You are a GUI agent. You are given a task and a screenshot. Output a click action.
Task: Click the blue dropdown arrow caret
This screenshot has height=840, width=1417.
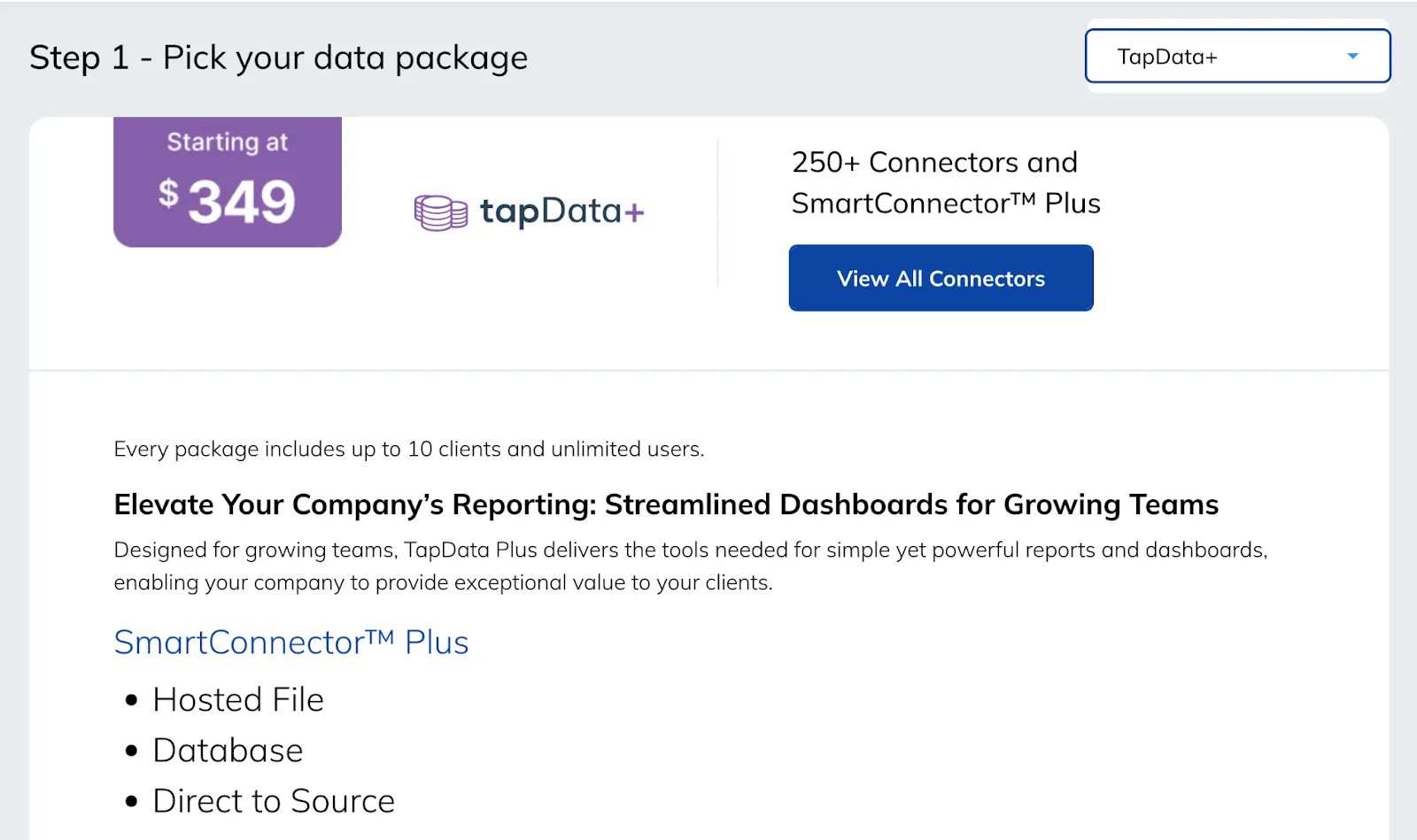(x=1352, y=57)
